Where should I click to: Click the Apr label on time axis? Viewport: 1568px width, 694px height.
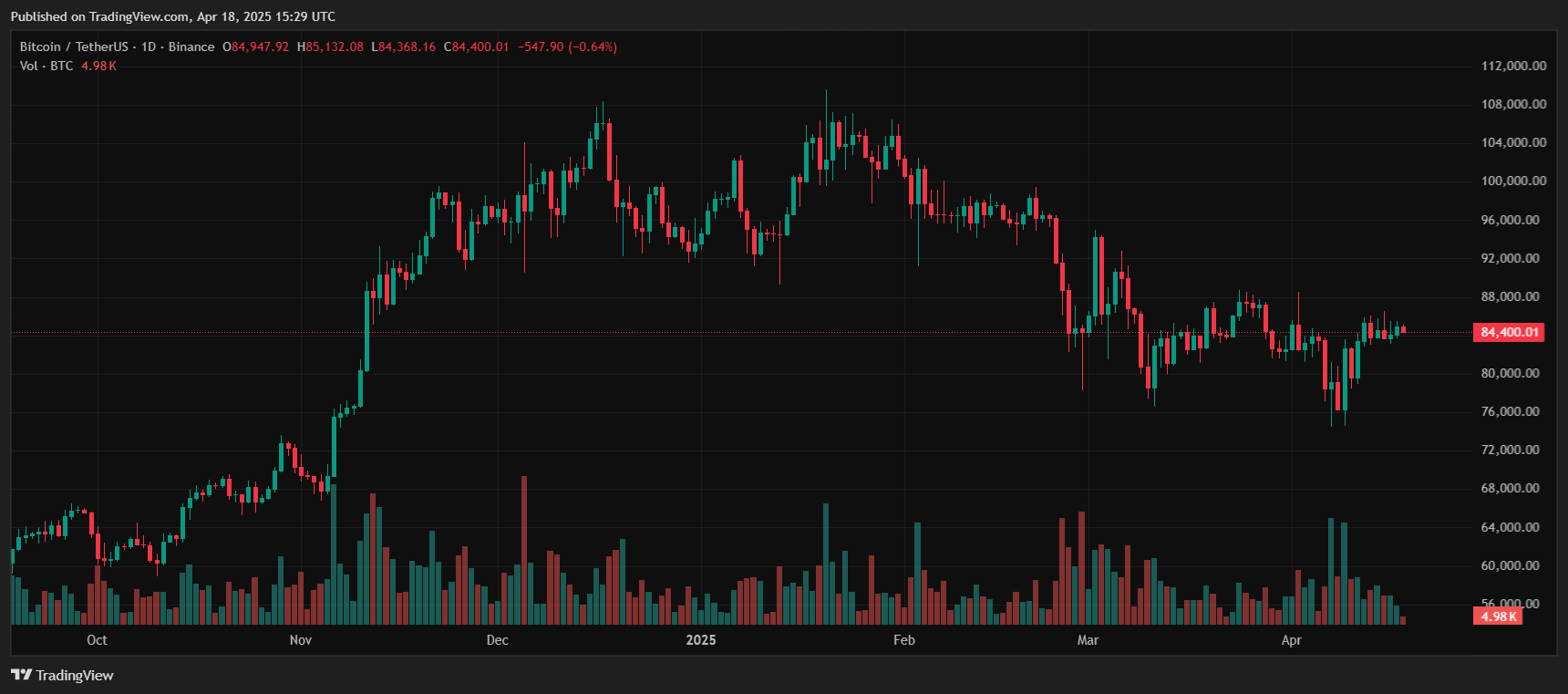point(1291,640)
